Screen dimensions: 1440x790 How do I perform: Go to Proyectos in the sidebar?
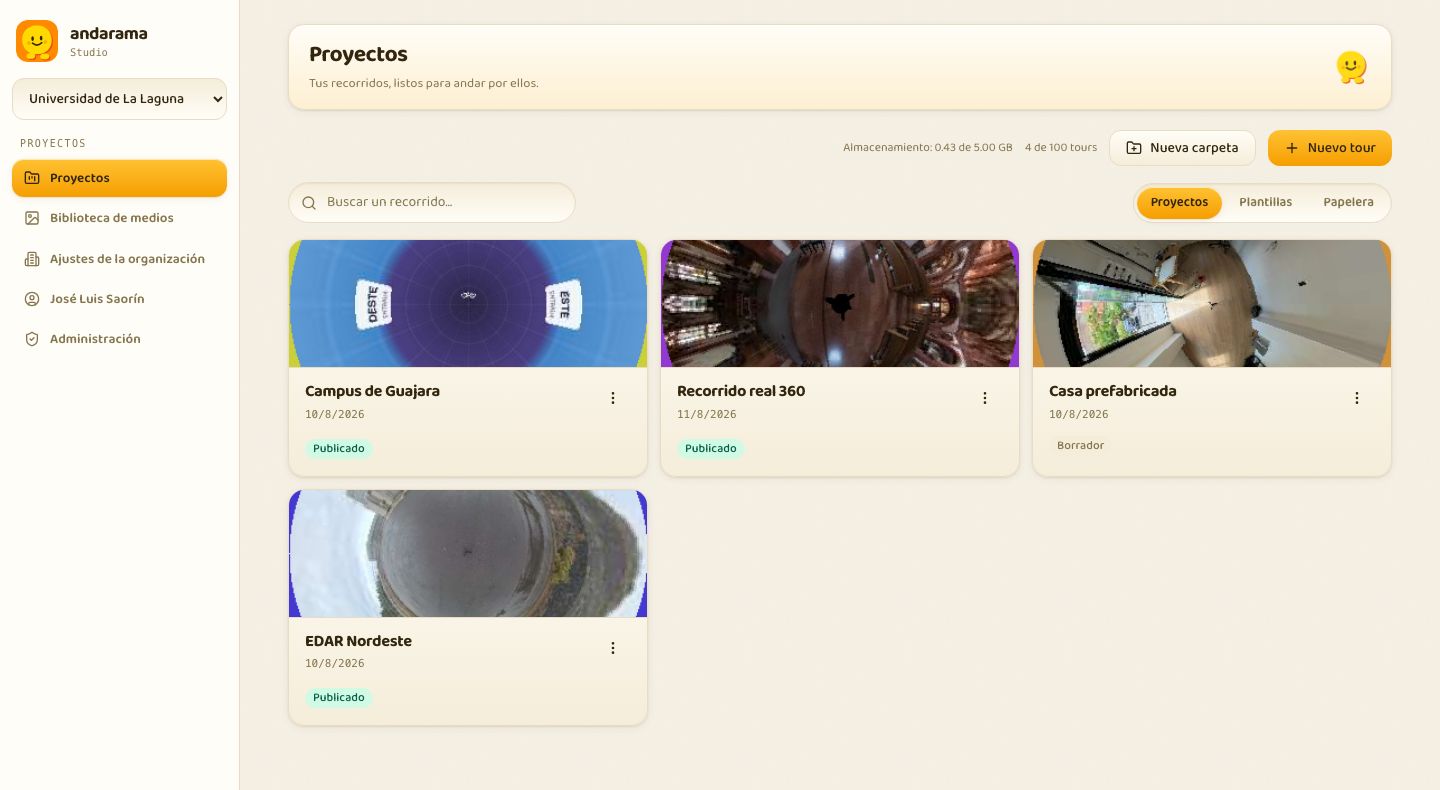120,178
